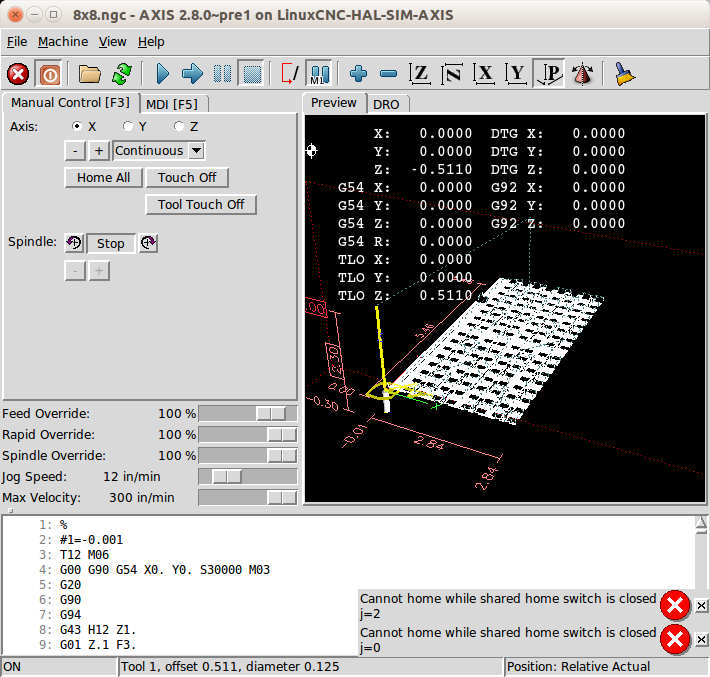Image resolution: width=710 pixels, height=677 pixels.
Task: Open the View menu
Action: 113,42
